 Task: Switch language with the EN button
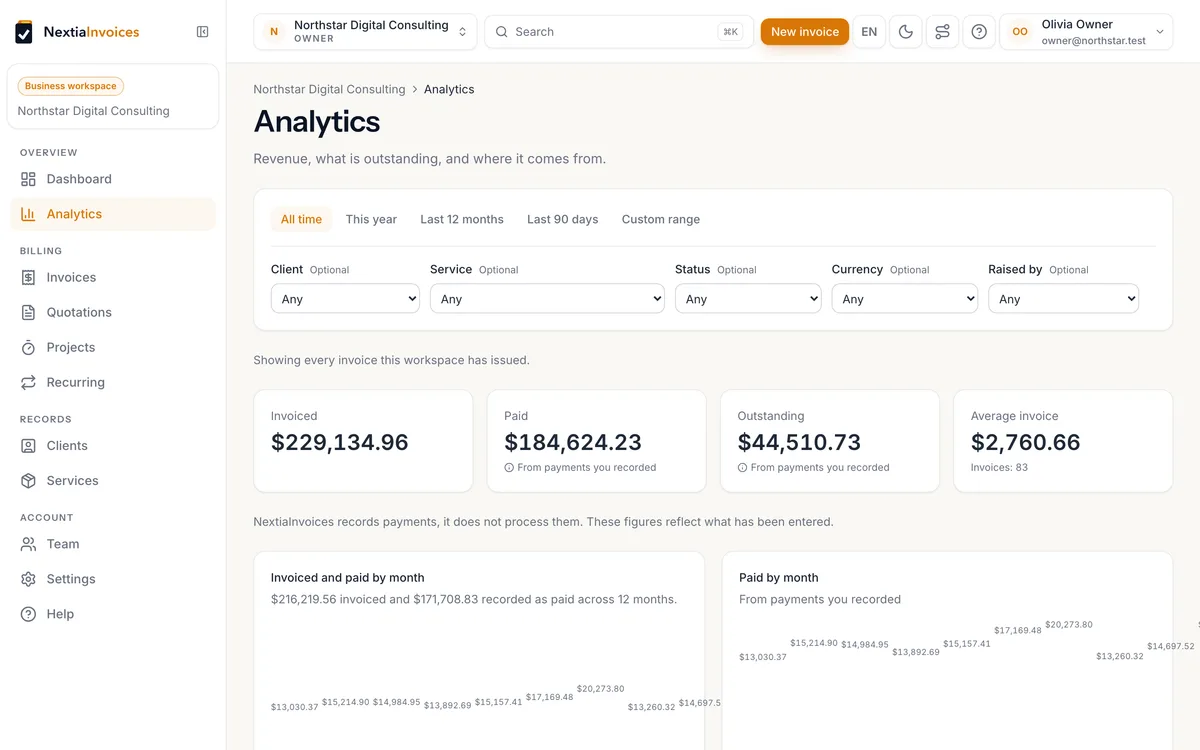869,32
